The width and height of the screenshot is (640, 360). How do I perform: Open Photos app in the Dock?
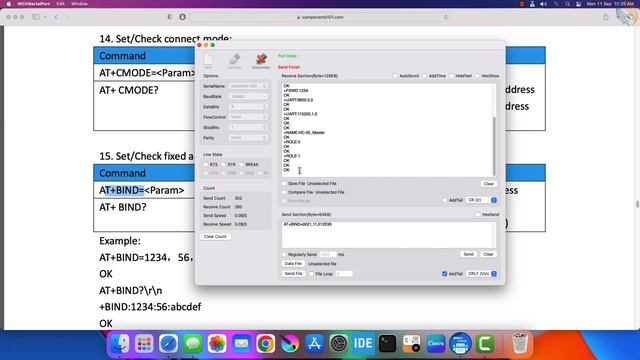point(217,344)
